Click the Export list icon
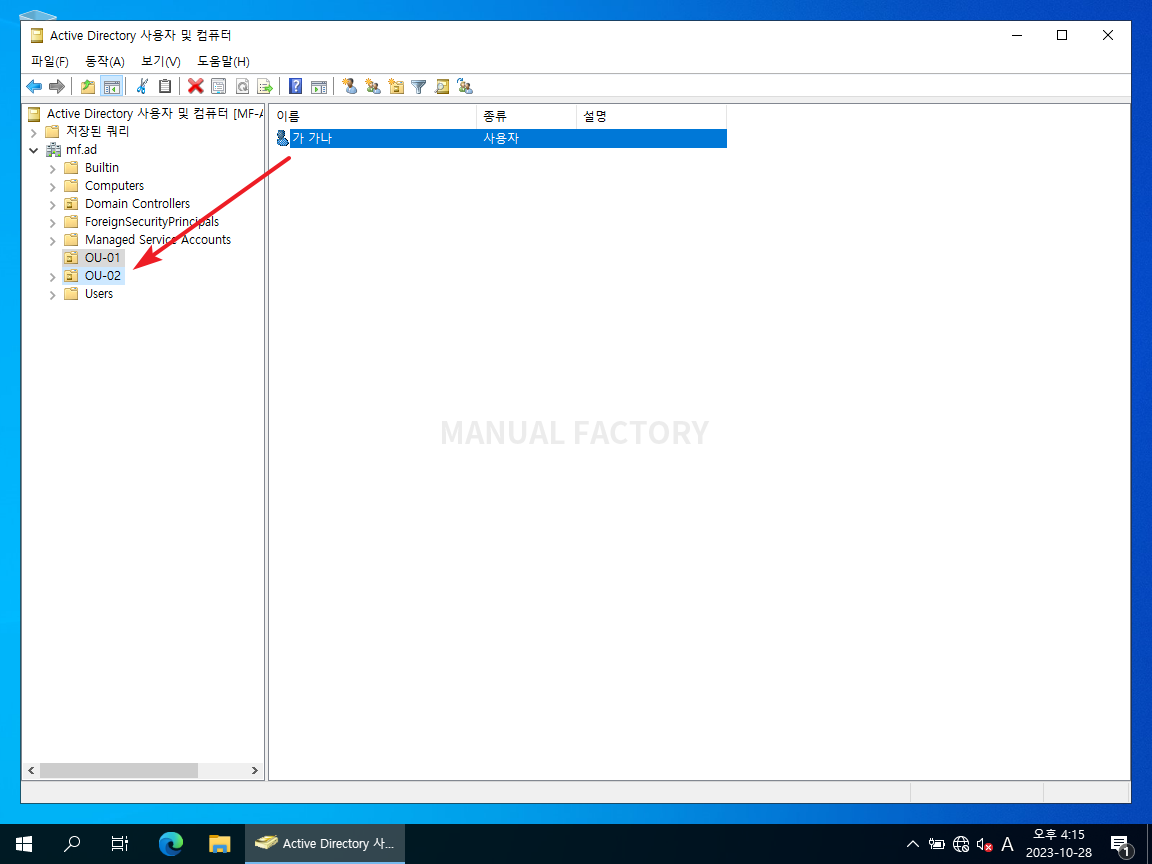 click(264, 87)
